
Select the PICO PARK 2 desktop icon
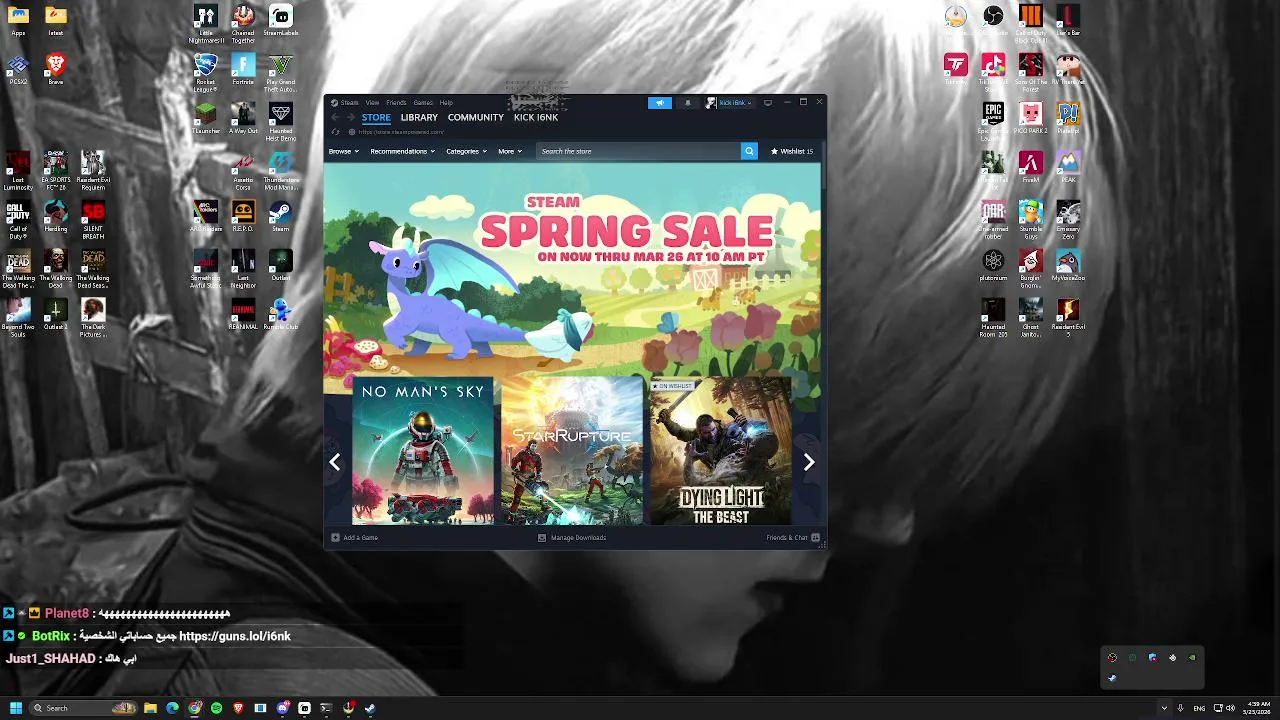[1031, 118]
